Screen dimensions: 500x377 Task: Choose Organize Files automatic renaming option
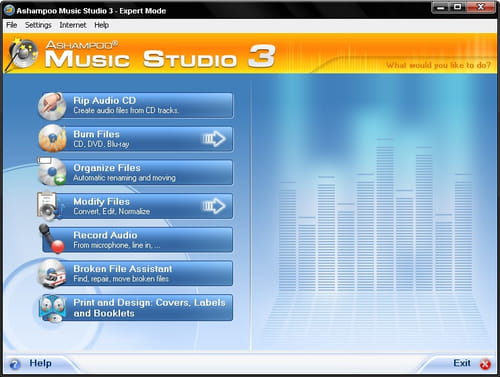point(135,172)
